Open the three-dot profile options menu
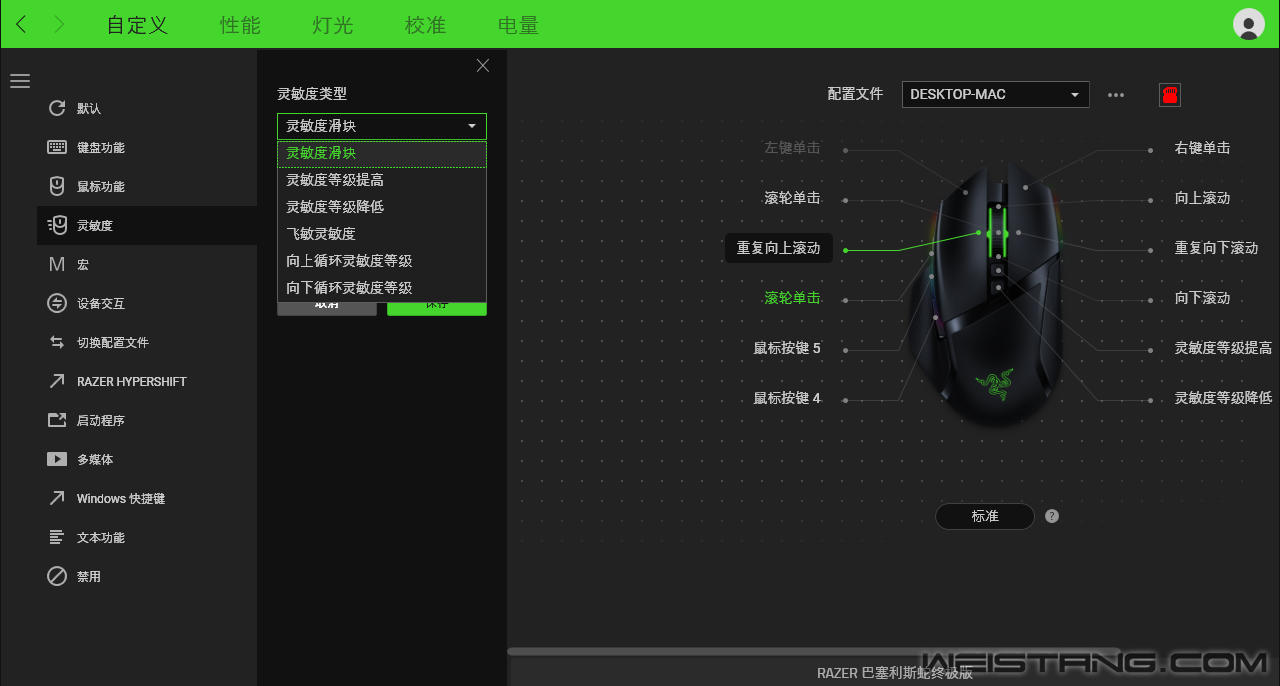 [1116, 95]
